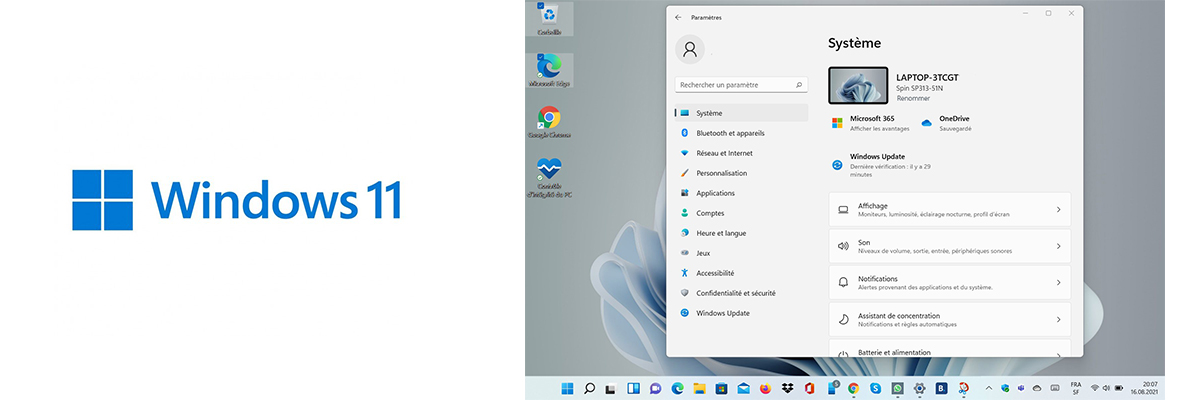Open Accessibilité in the sidebar
Viewport: 1200px width, 400px height.
[741, 273]
